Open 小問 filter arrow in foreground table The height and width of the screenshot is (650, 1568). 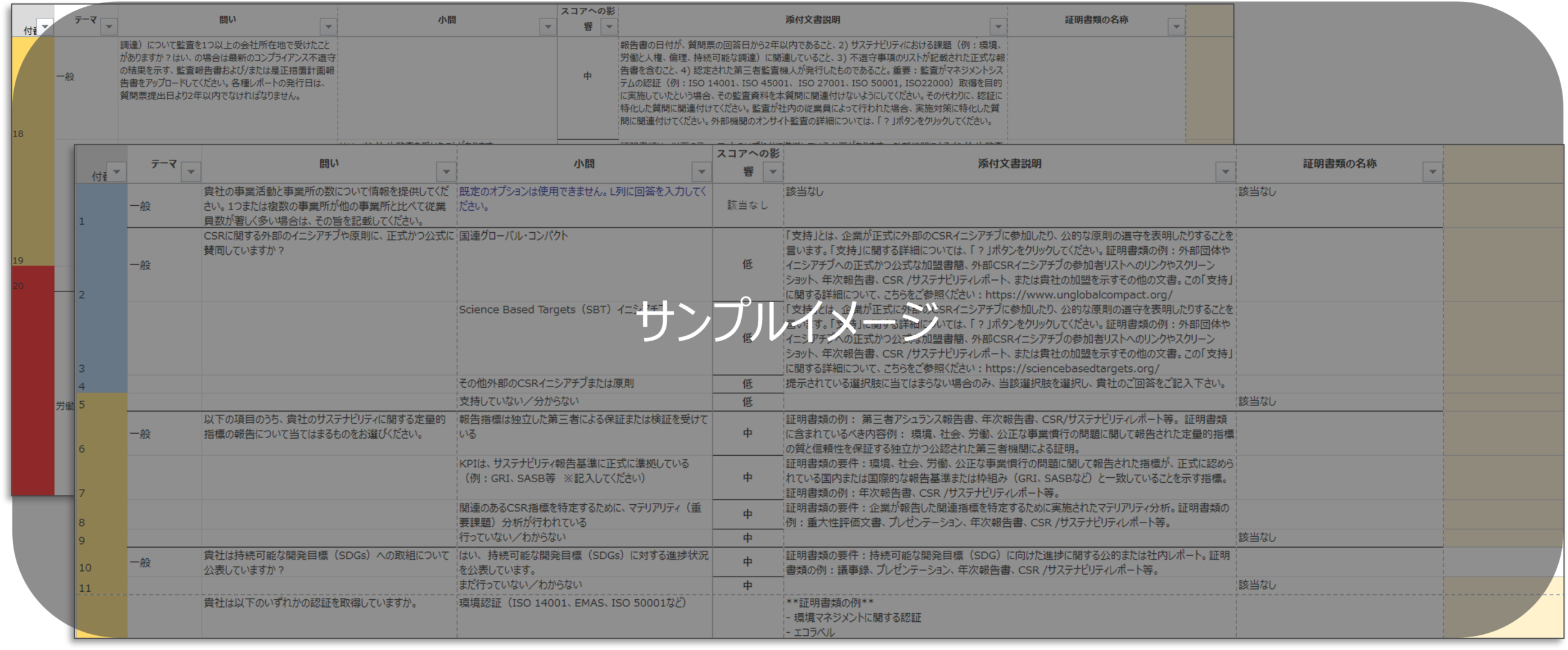coord(701,172)
